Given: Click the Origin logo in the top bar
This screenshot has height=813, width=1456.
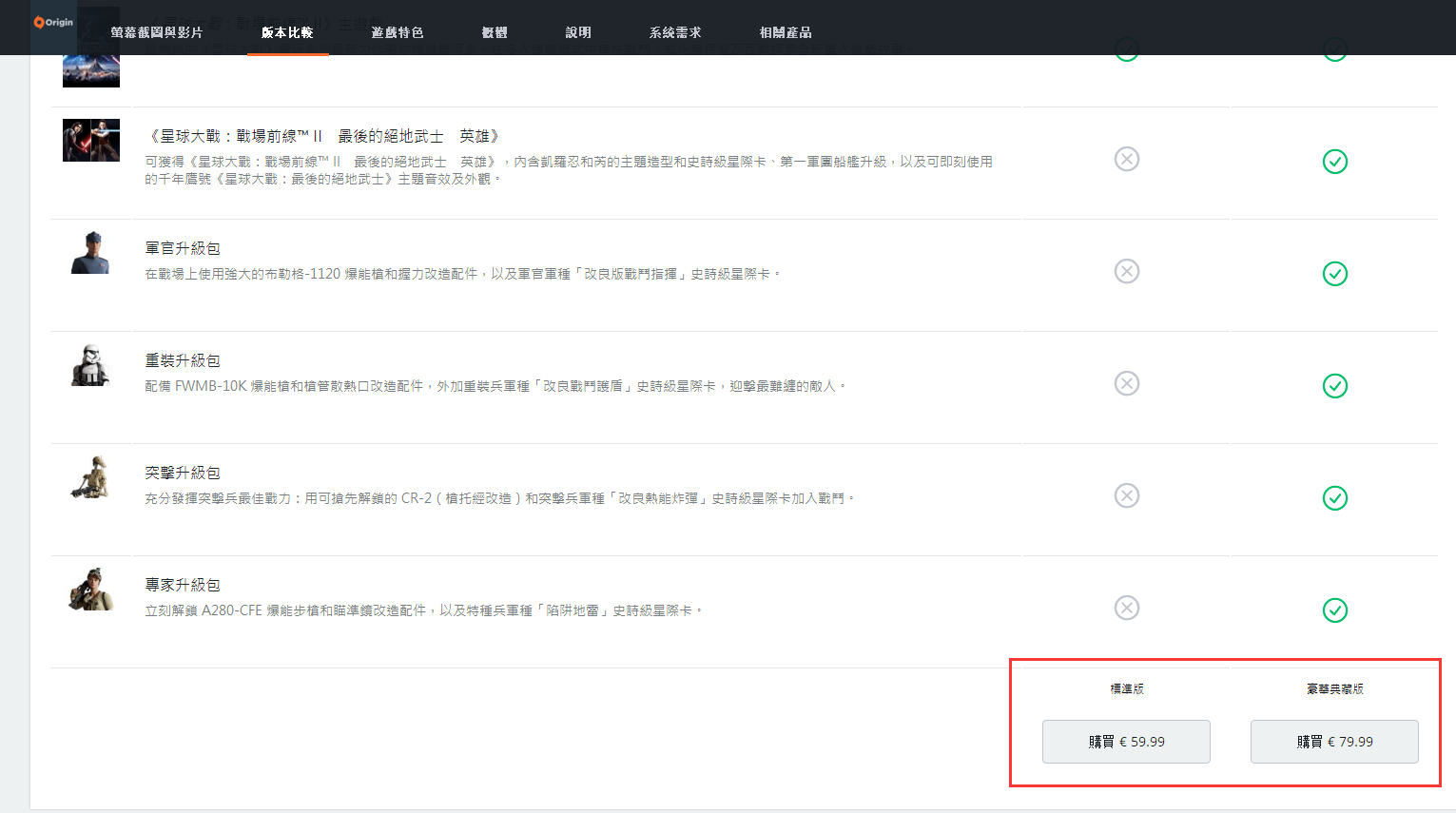Looking at the screenshot, I should [53, 22].
